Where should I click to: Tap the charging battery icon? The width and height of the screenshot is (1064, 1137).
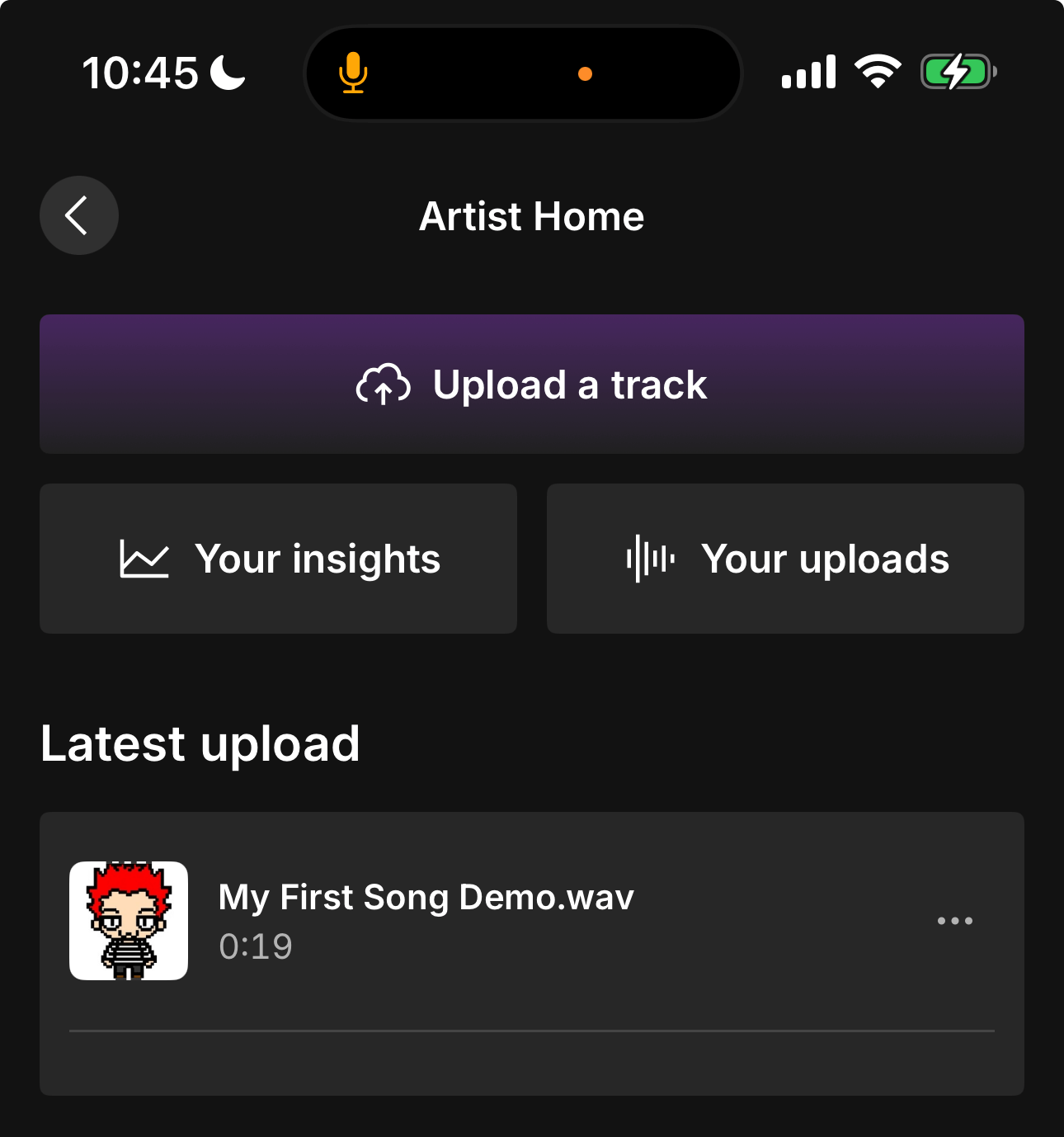[958, 73]
